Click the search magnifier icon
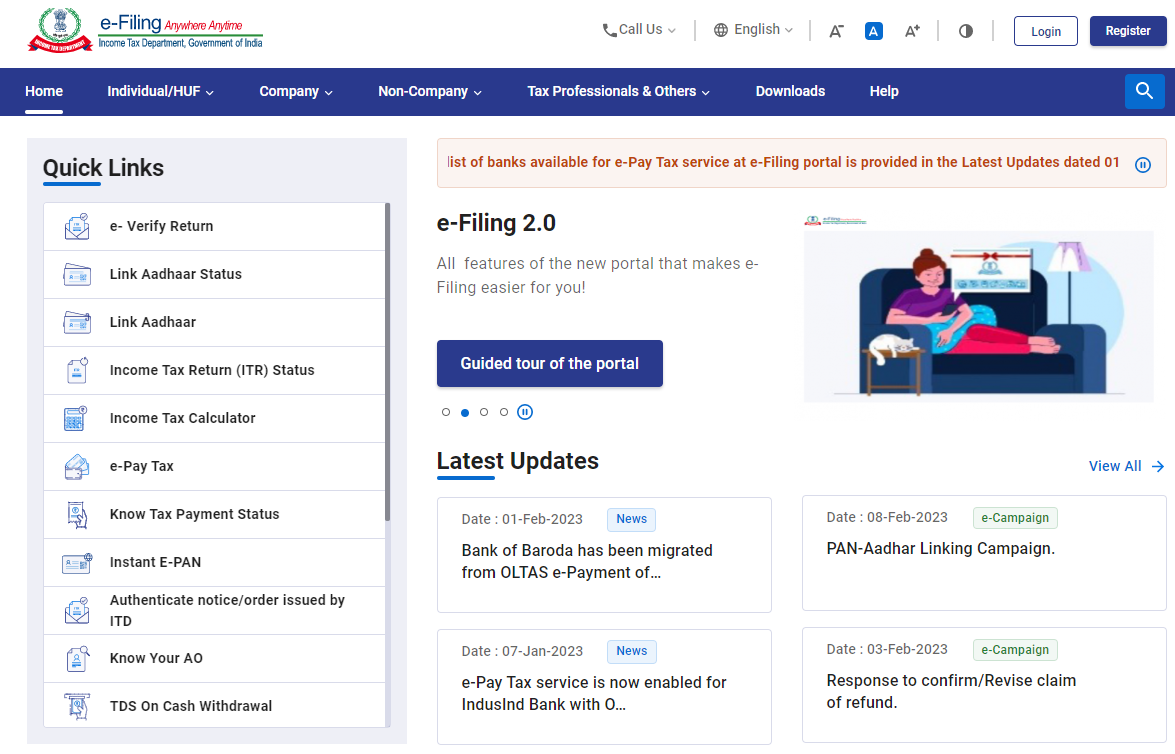Image resolution: width=1175 pixels, height=754 pixels. (1144, 92)
